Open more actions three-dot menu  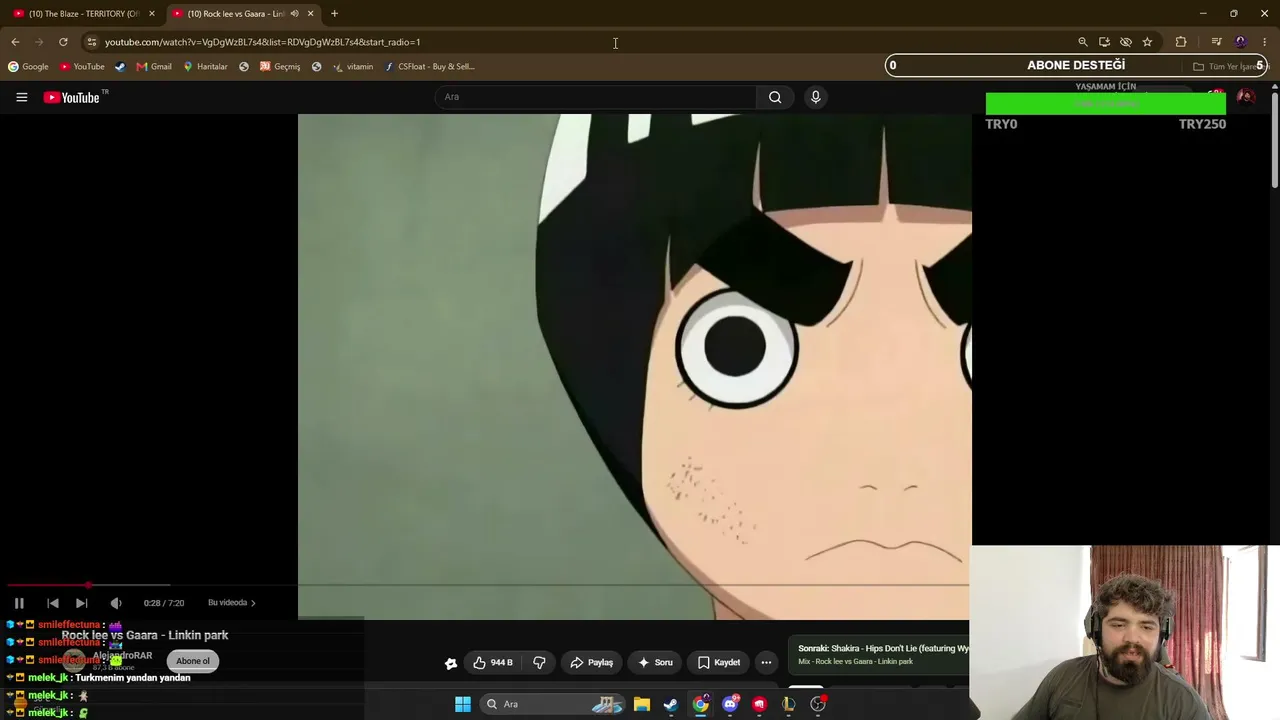(x=766, y=662)
